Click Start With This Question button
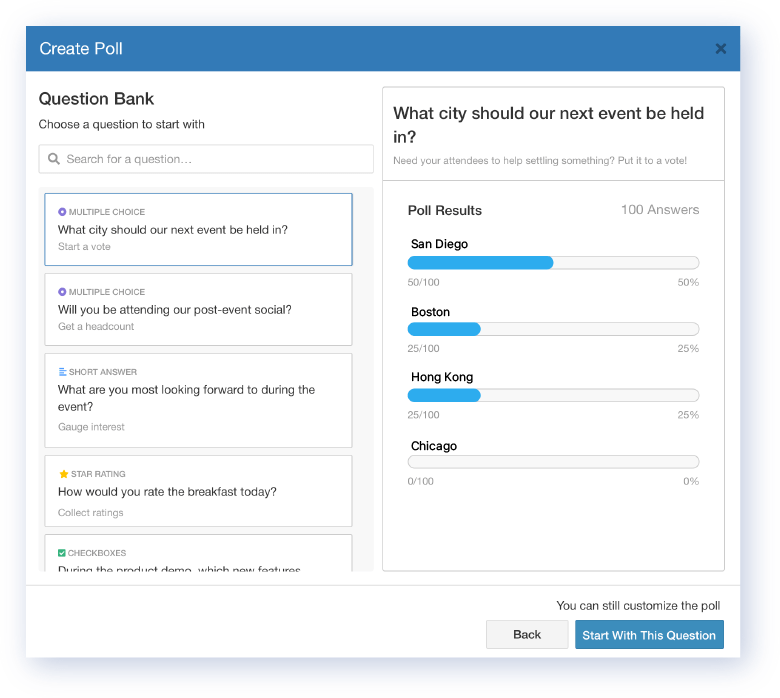This screenshot has width=780, height=698. [649, 635]
